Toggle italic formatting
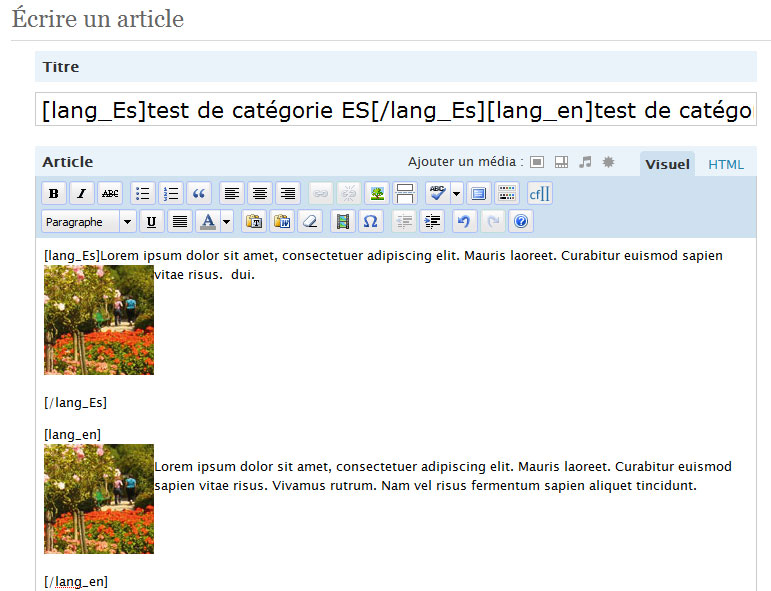 pyautogui.click(x=82, y=194)
